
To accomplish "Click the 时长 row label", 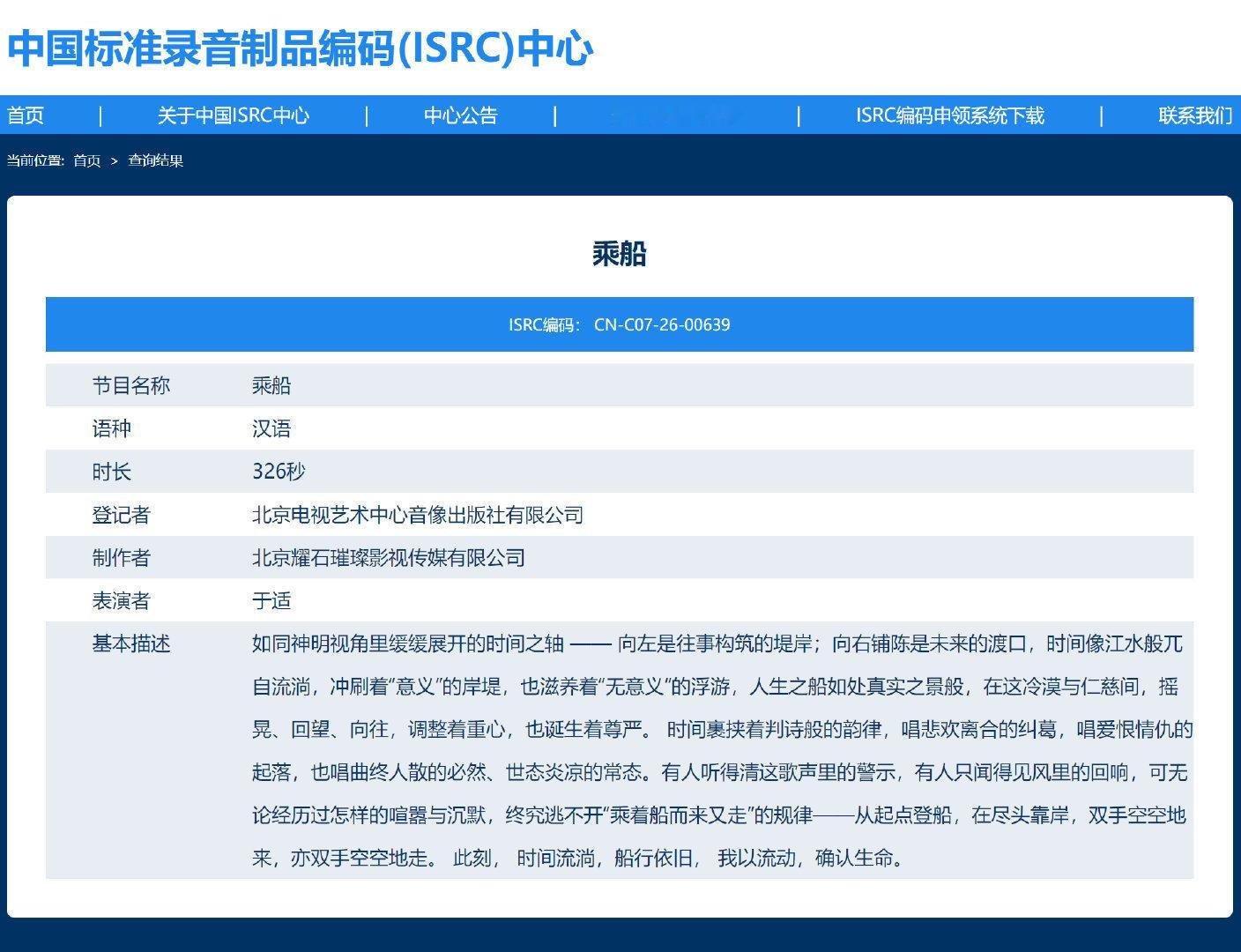I will pyautogui.click(x=112, y=472).
